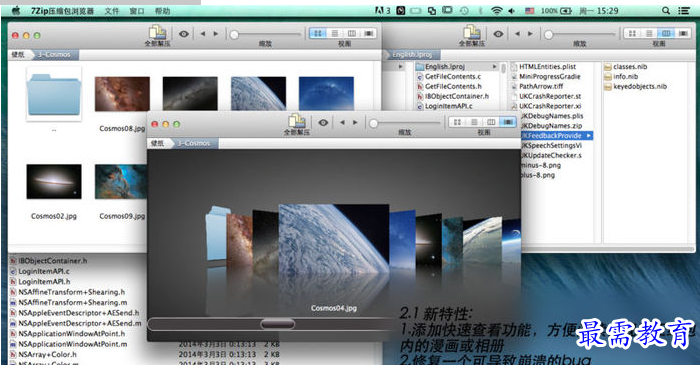This screenshot has width=700, height=365.
Task: Go forward in the right window toolbar
Action: [x=530, y=34]
